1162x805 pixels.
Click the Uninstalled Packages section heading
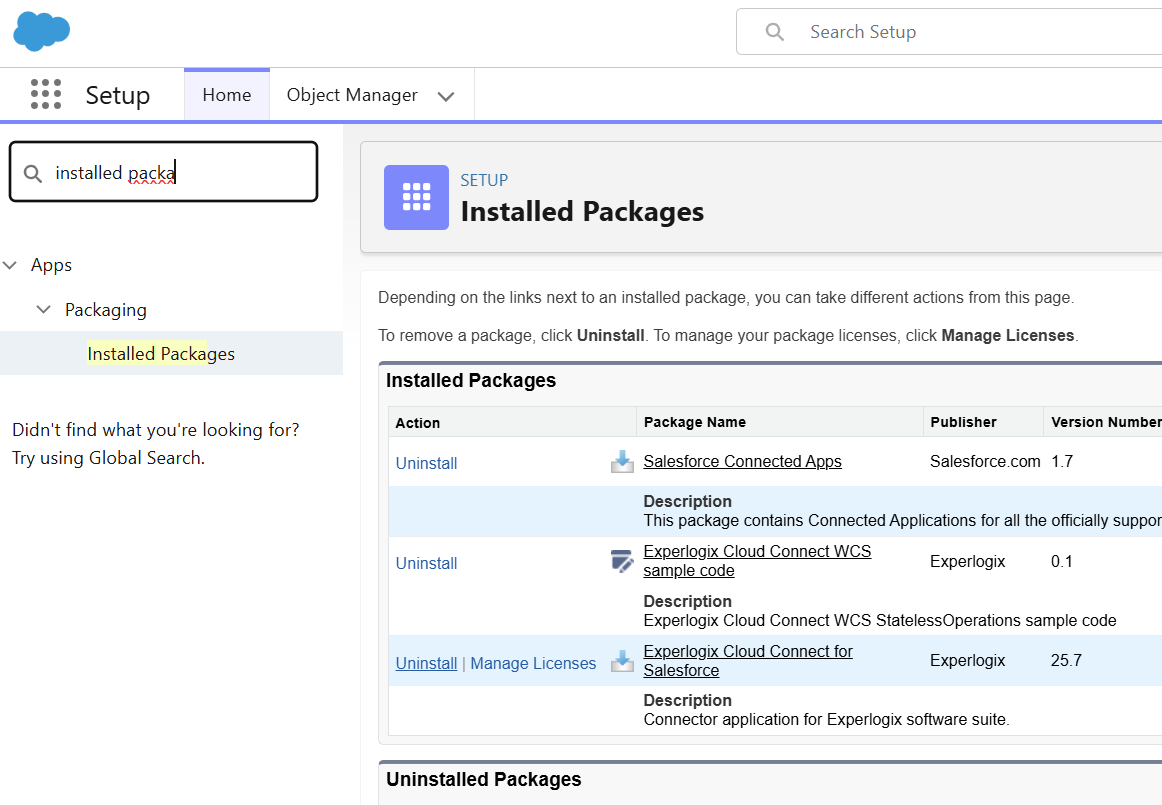coord(484,779)
